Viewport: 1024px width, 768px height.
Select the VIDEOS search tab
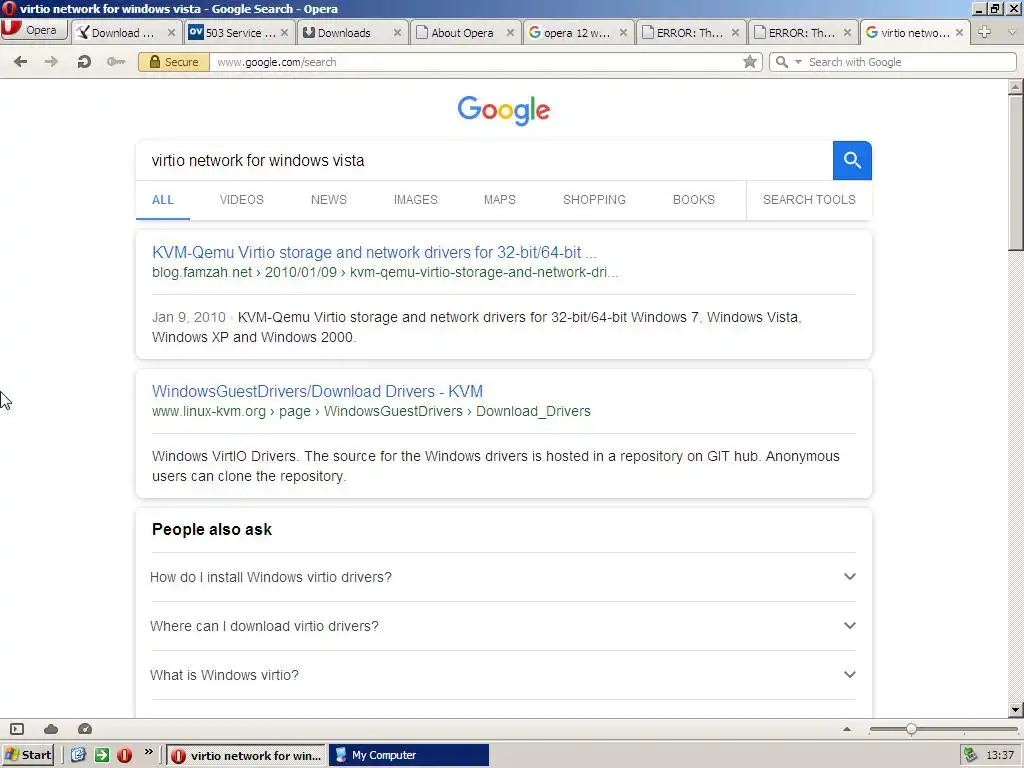click(242, 200)
